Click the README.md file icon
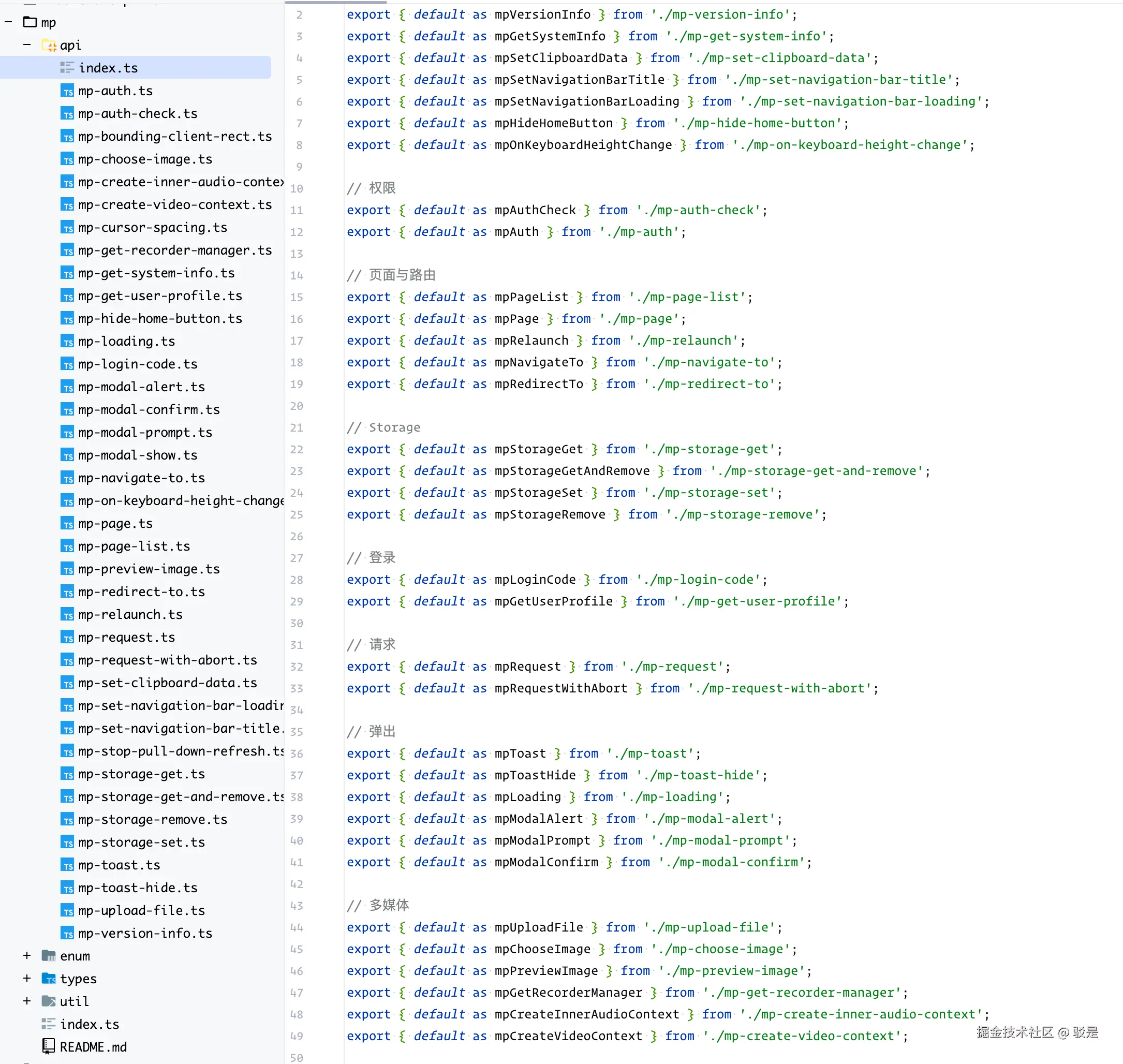The height and width of the screenshot is (1064, 1123). pyautogui.click(x=49, y=1046)
